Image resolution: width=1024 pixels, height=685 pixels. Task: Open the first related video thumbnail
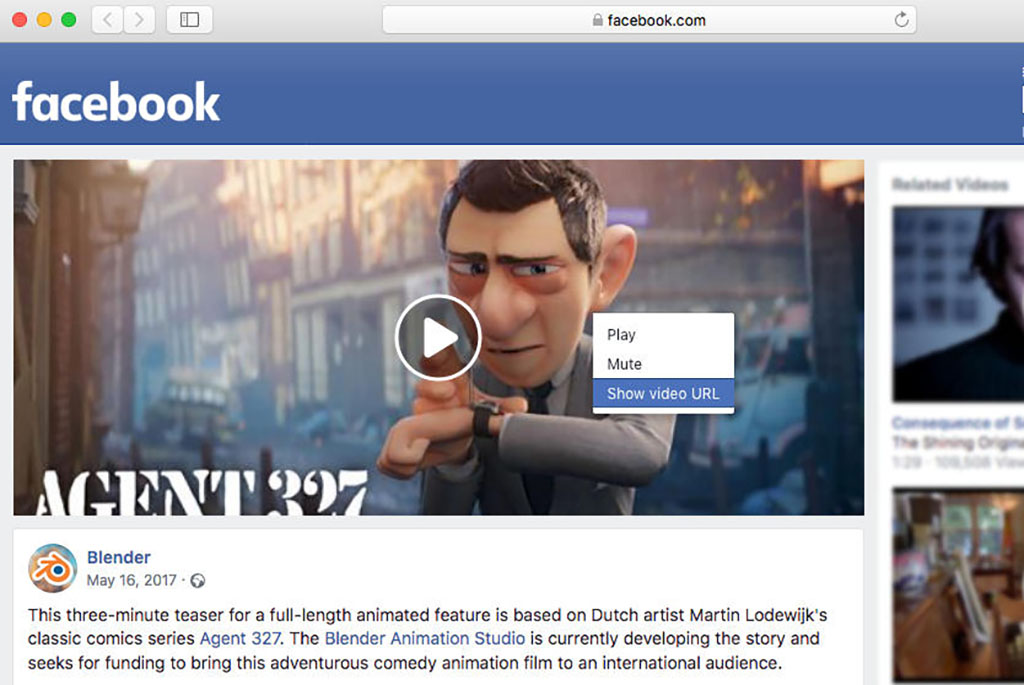958,304
